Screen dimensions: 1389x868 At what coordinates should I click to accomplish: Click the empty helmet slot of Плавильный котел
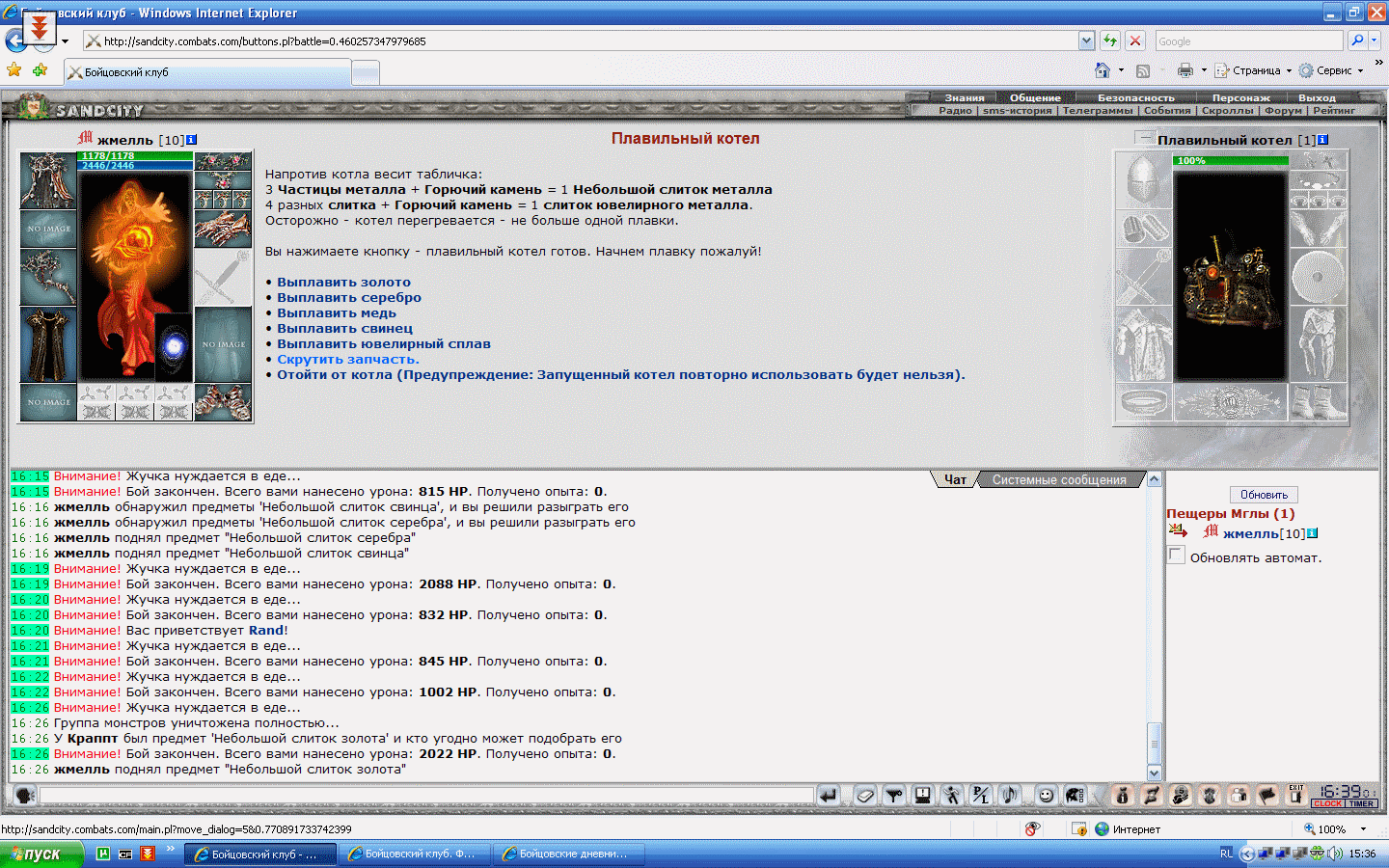pos(1143,180)
